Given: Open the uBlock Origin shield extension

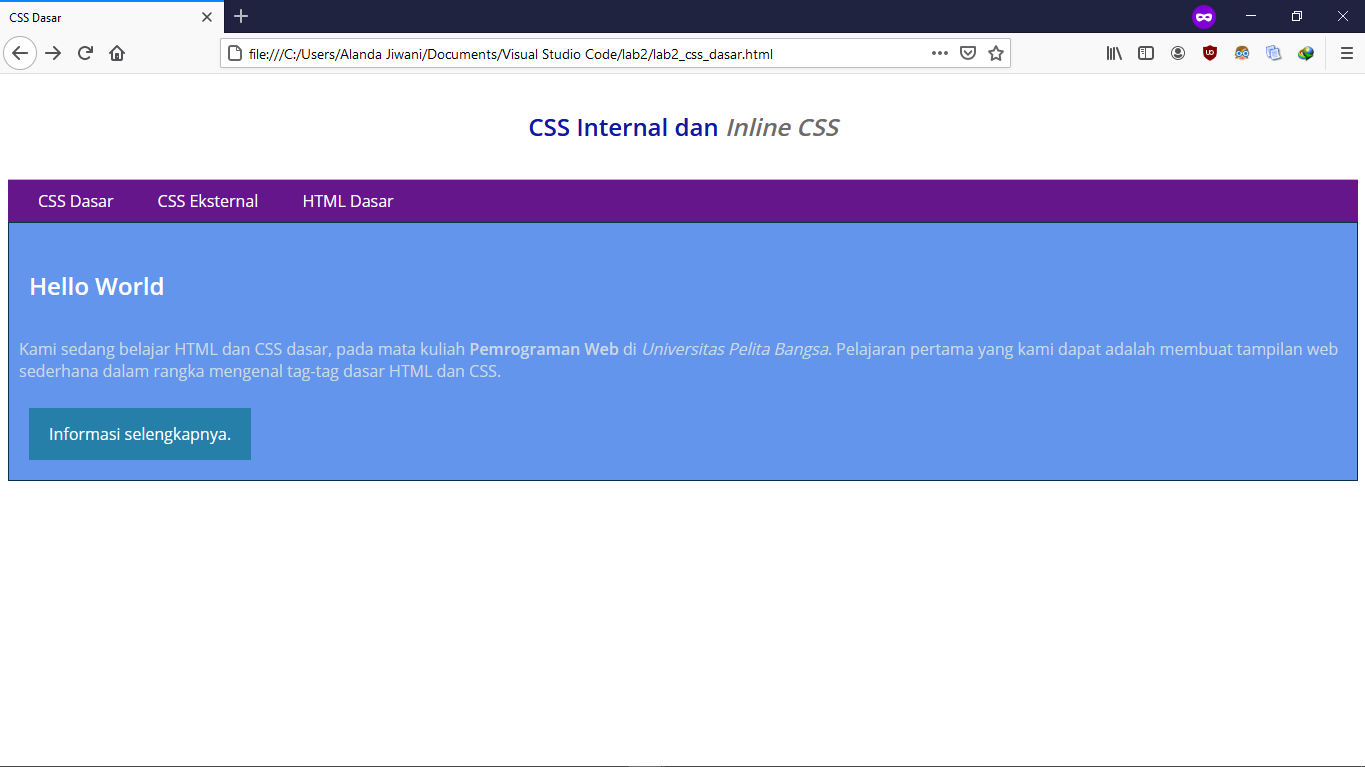Looking at the screenshot, I should pos(1209,53).
